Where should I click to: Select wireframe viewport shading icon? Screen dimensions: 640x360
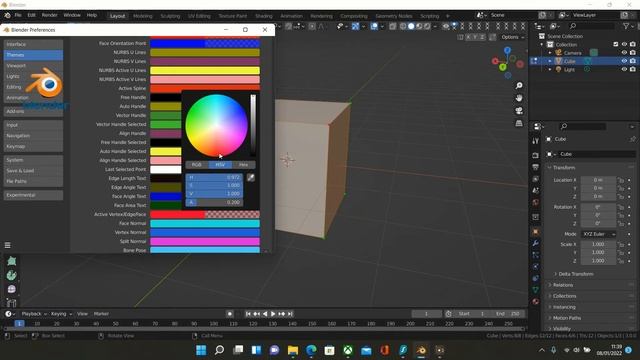click(403, 26)
